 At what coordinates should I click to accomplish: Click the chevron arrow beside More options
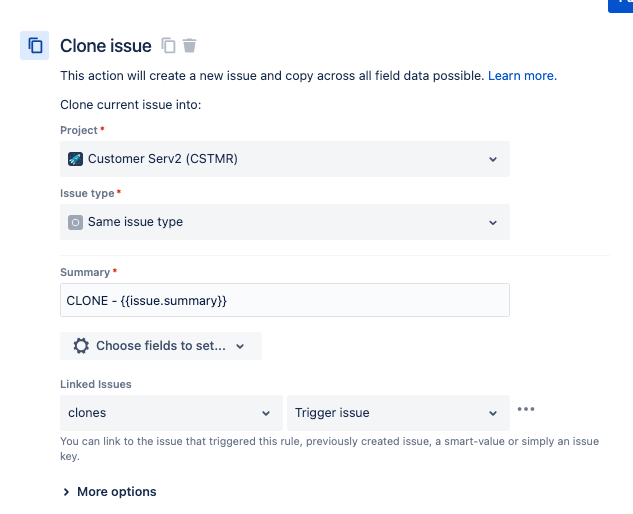[x=66, y=492]
